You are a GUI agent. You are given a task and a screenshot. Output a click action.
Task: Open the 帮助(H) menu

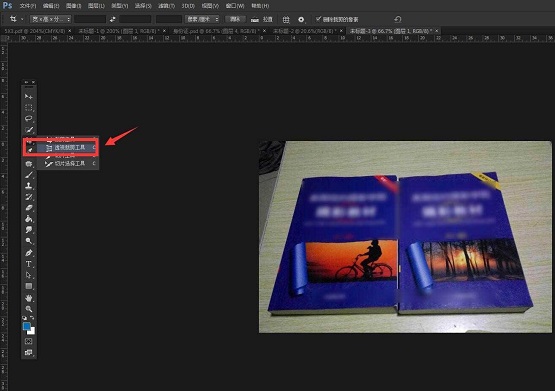260,6
